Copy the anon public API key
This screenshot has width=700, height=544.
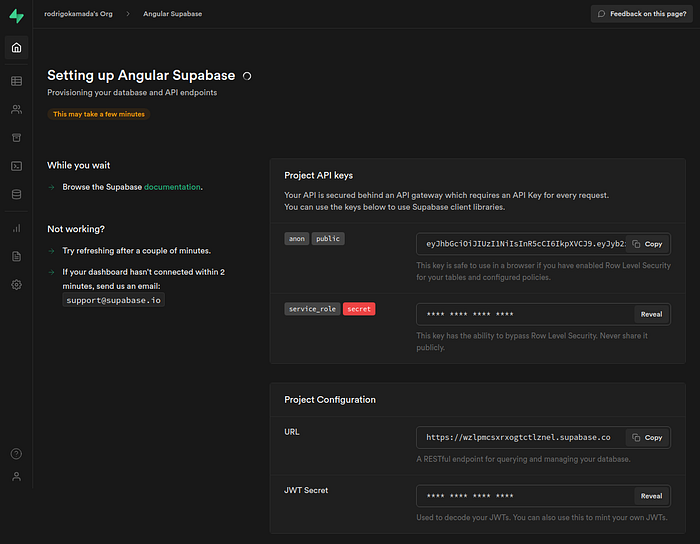(x=648, y=244)
